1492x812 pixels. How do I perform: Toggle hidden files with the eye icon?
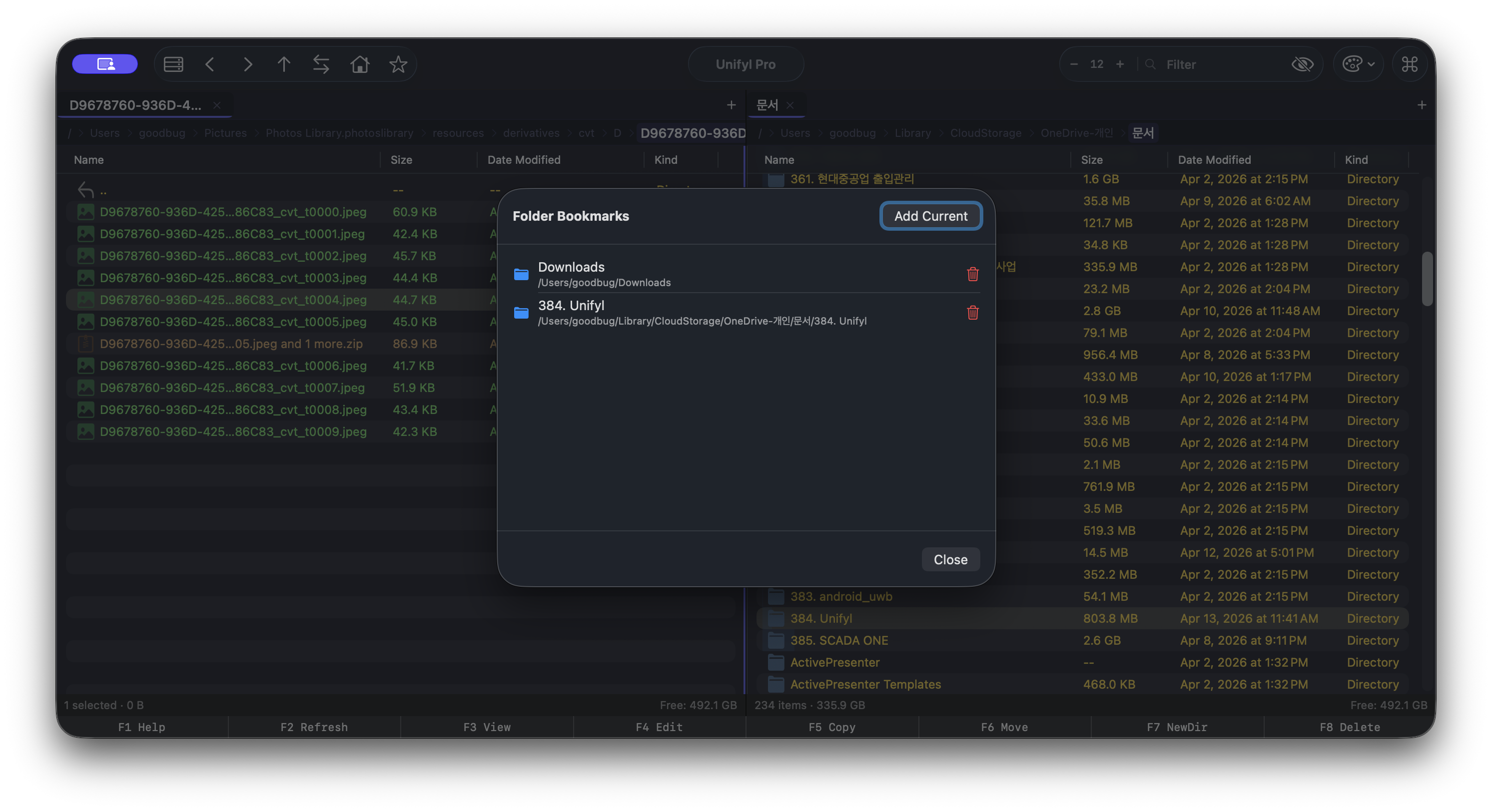click(x=1302, y=64)
